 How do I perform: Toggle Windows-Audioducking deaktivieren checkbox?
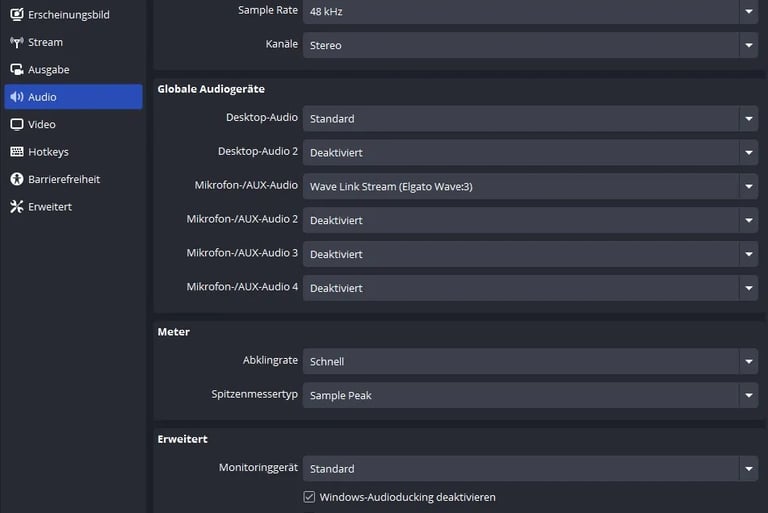[309, 497]
